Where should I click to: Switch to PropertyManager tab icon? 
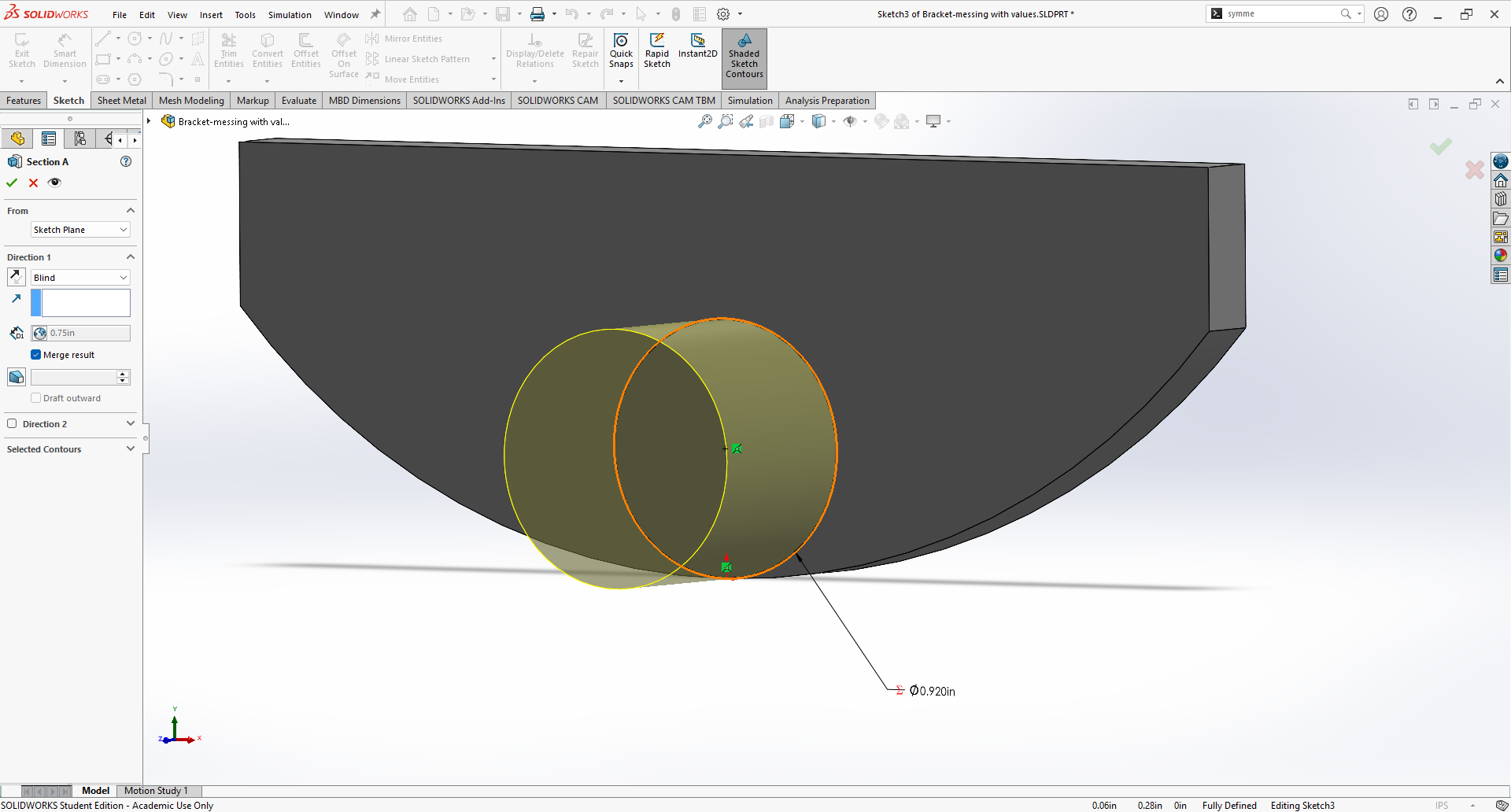point(49,139)
